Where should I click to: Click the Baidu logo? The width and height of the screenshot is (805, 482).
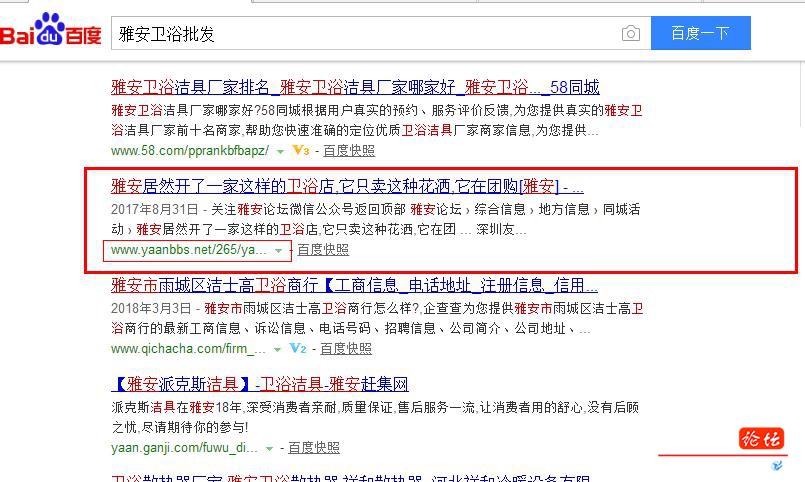[50, 30]
